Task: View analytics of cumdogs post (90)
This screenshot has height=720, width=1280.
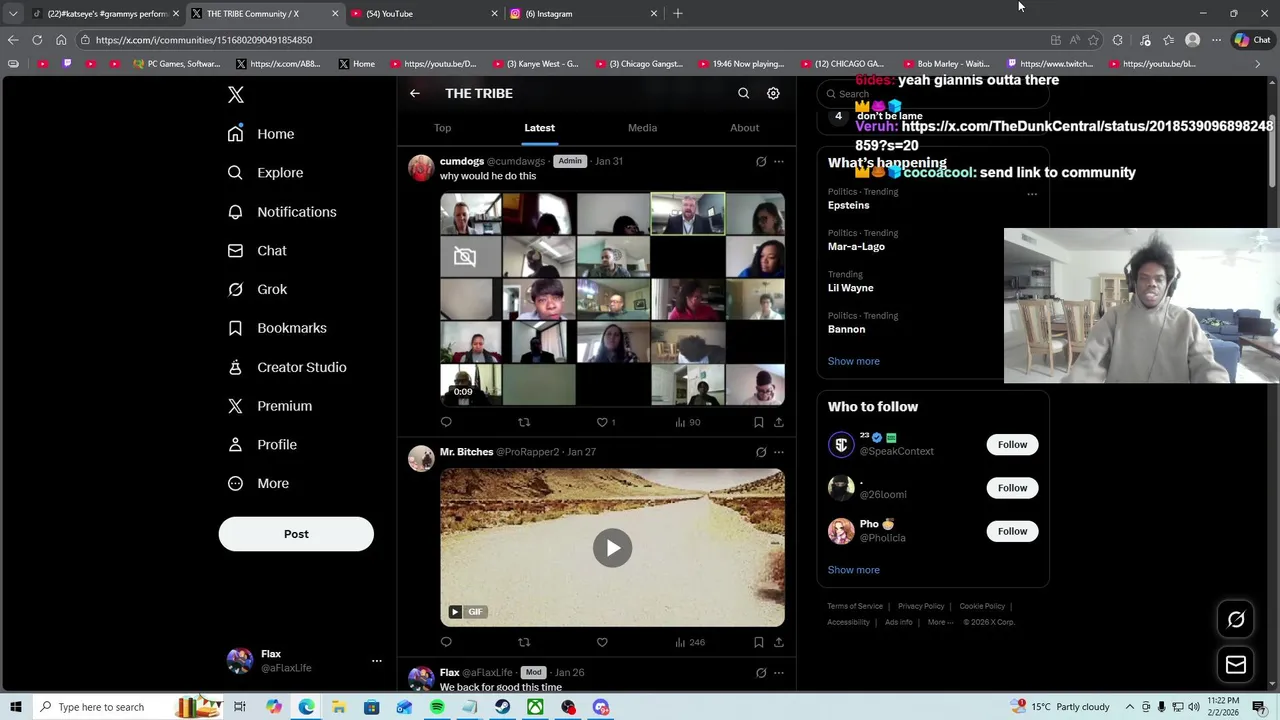Action: [687, 422]
